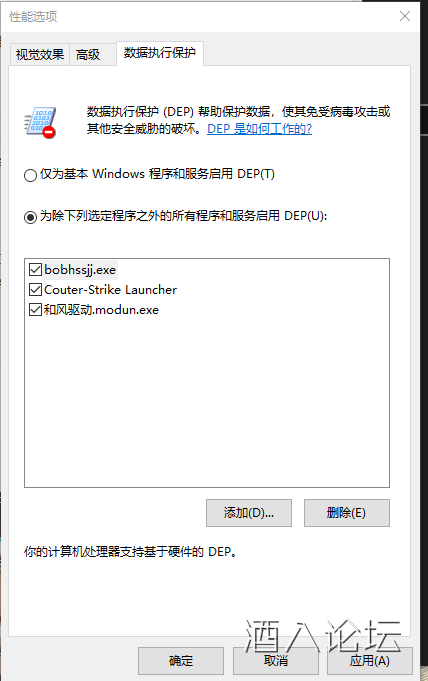Open the DEP 是如何工作的? link

259,129
